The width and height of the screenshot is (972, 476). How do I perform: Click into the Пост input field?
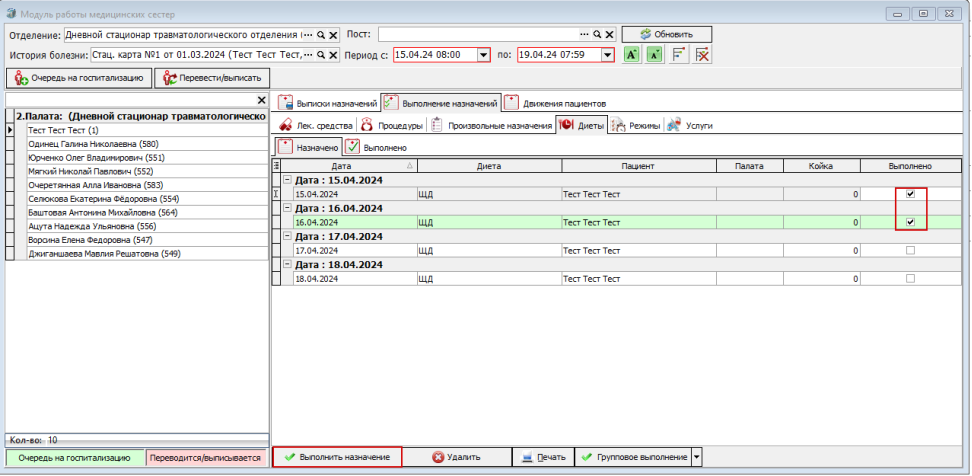[479, 35]
